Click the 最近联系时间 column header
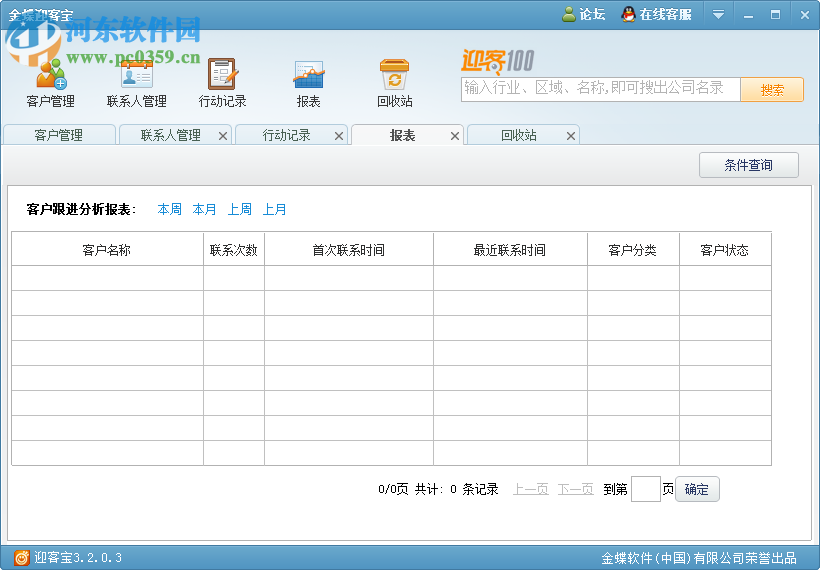 pyautogui.click(x=510, y=250)
